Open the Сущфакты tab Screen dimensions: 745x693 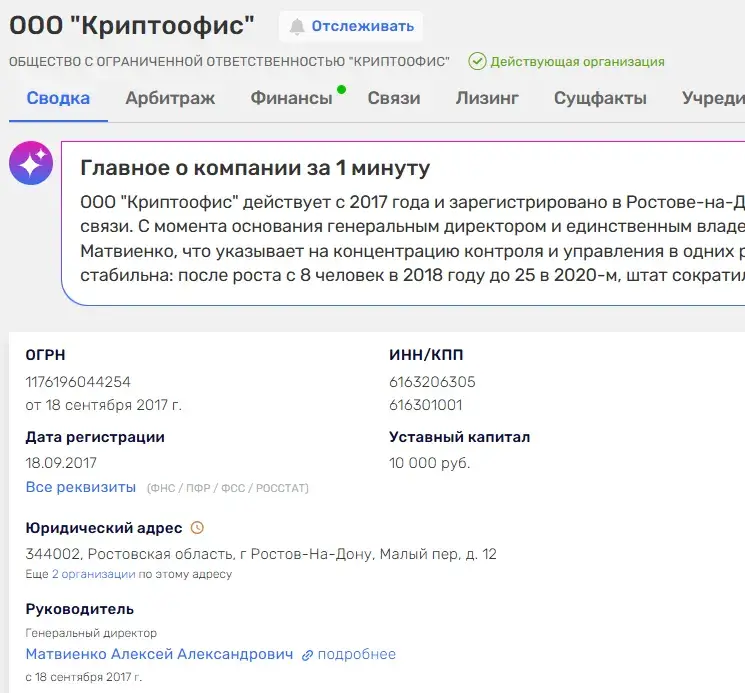pyautogui.click(x=600, y=98)
